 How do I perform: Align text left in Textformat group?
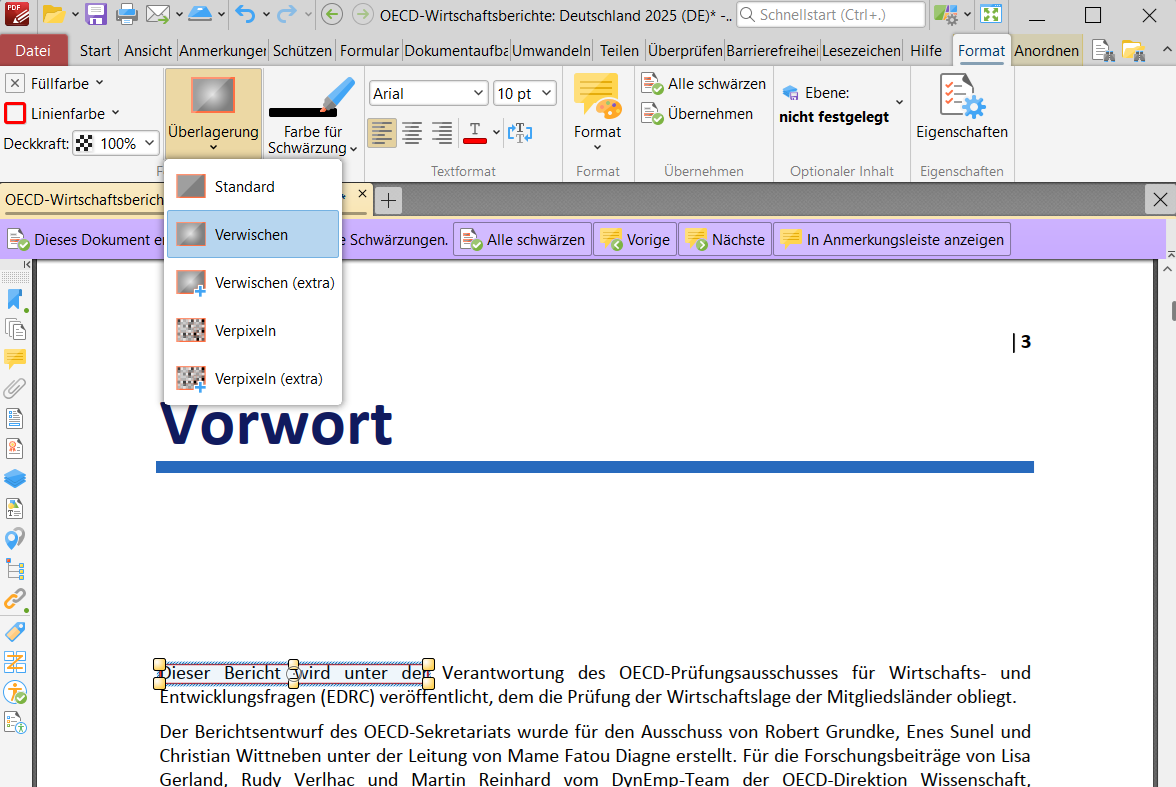click(x=382, y=132)
